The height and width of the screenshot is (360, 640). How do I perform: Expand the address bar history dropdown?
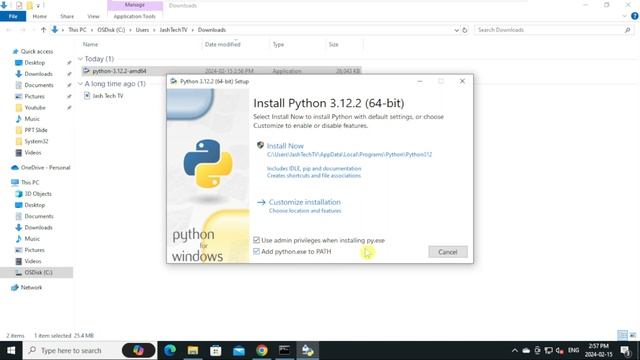click(456, 30)
